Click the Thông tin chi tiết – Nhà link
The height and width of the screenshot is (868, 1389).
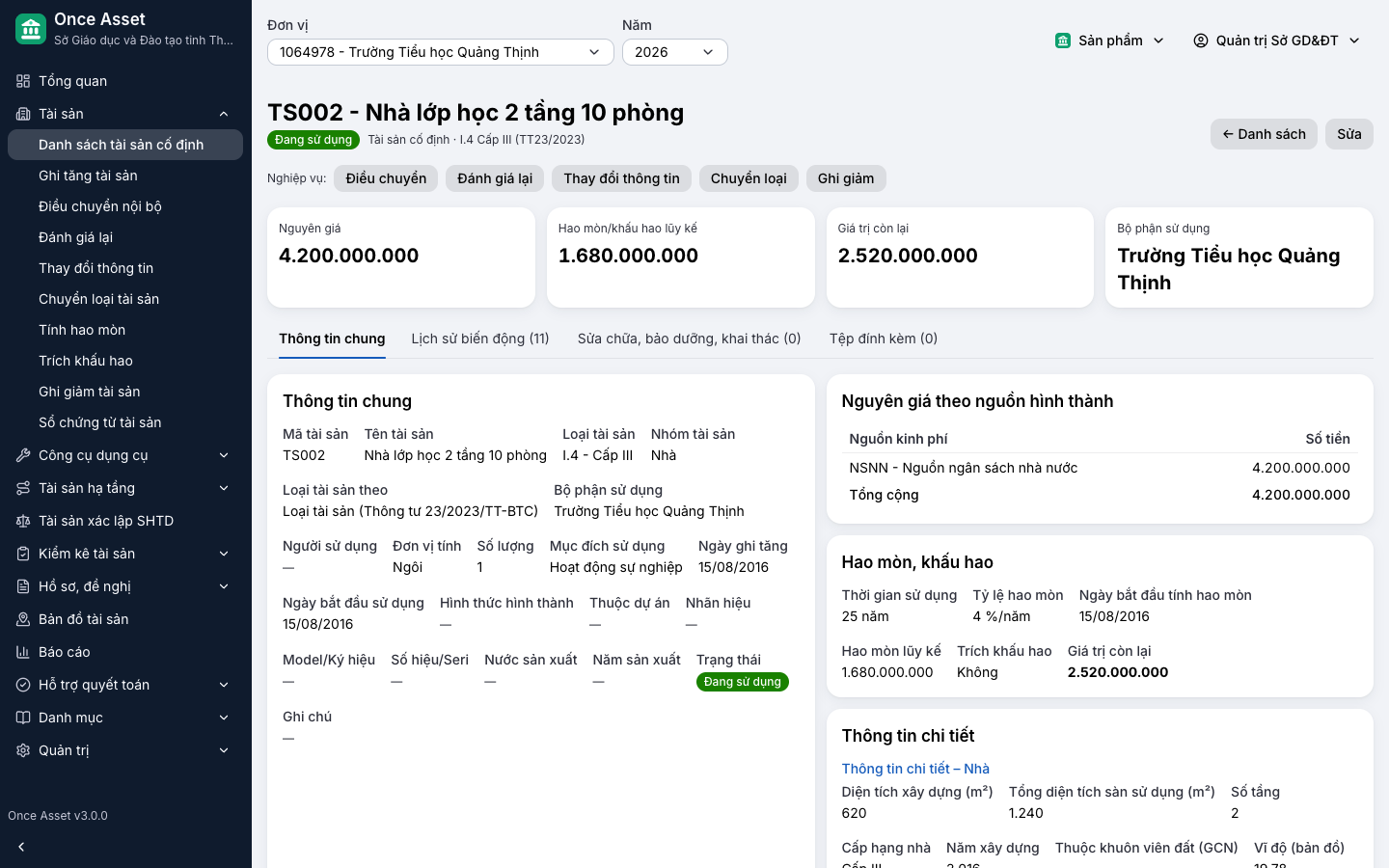tap(915, 769)
